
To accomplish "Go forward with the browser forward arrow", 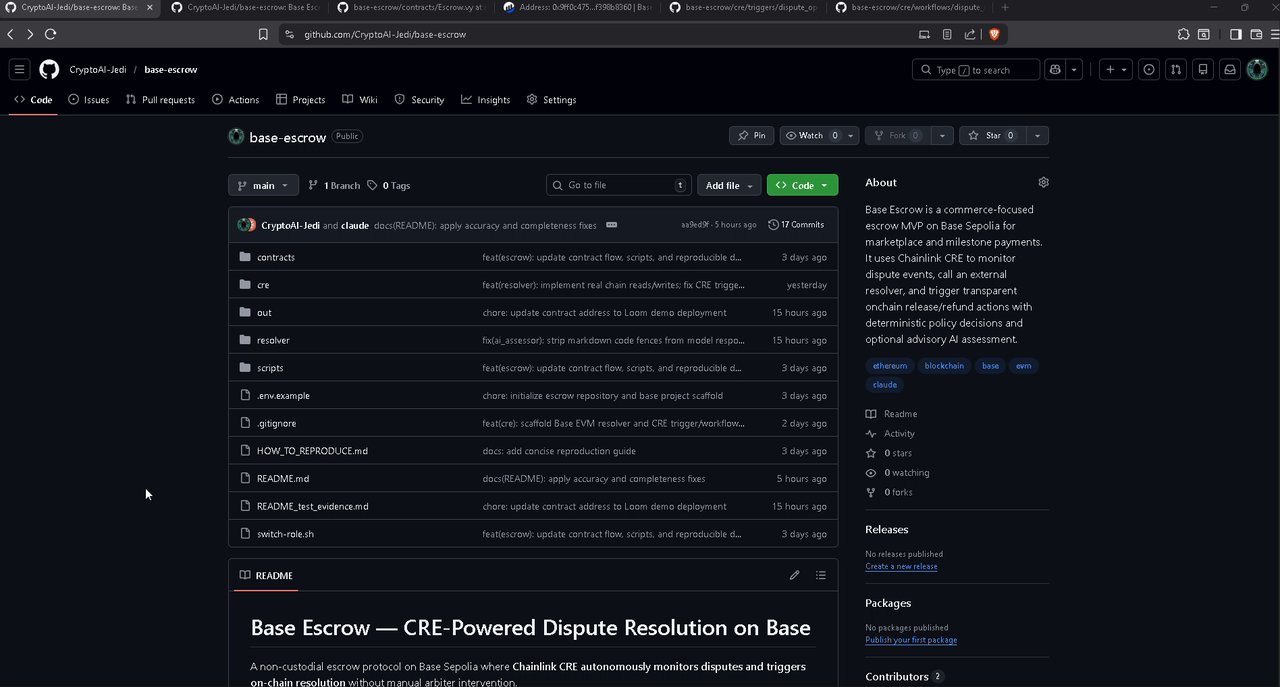I will pyautogui.click(x=30, y=34).
